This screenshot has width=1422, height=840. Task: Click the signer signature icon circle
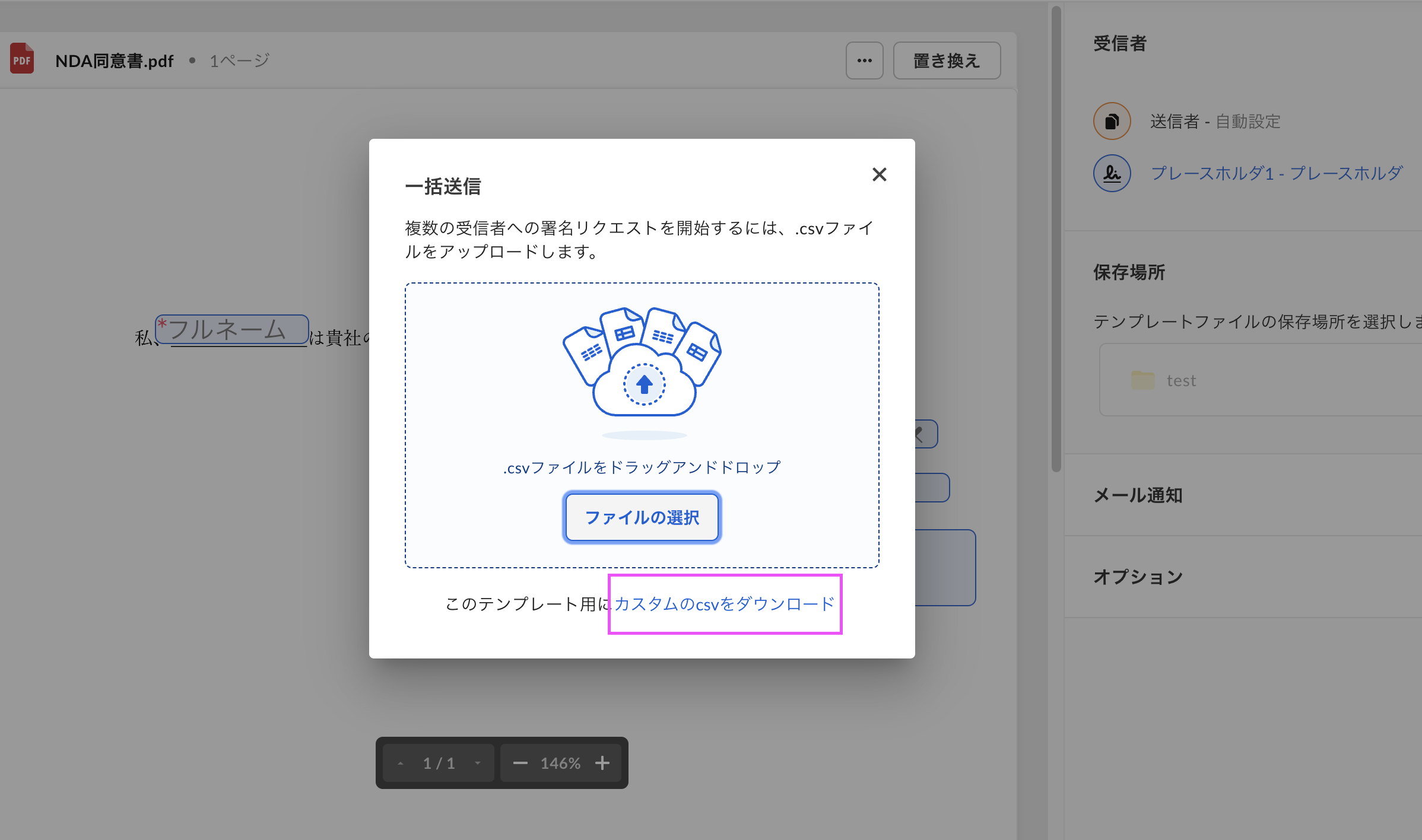tap(1112, 173)
